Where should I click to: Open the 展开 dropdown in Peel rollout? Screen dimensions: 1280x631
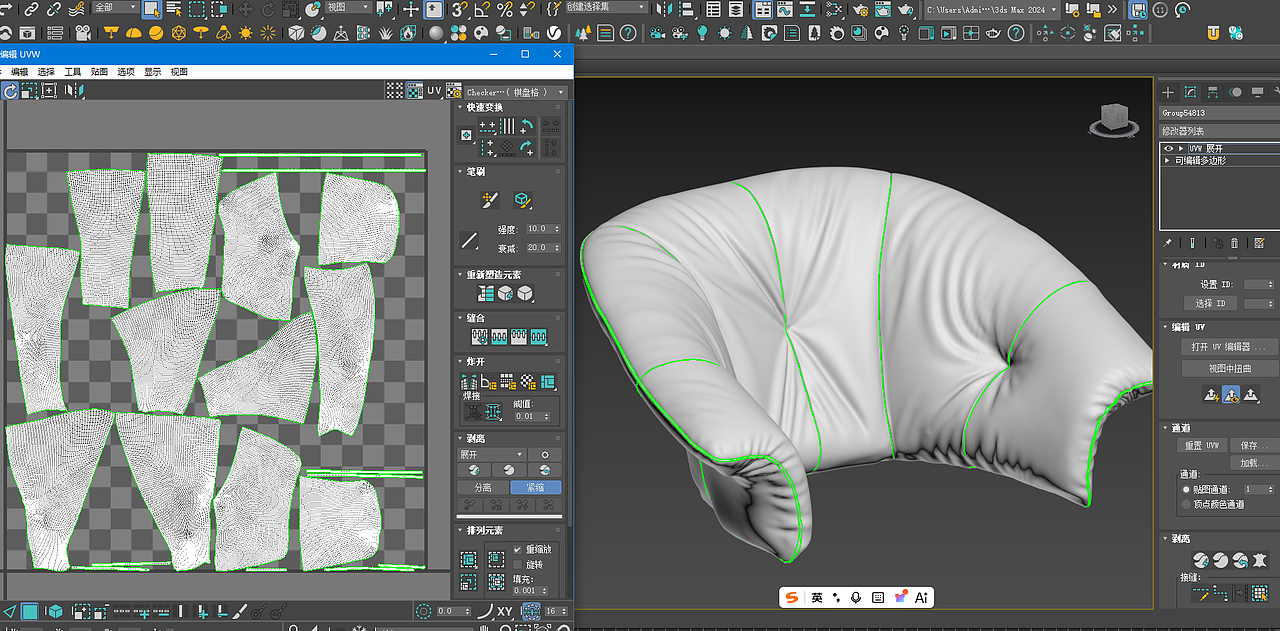[491, 455]
